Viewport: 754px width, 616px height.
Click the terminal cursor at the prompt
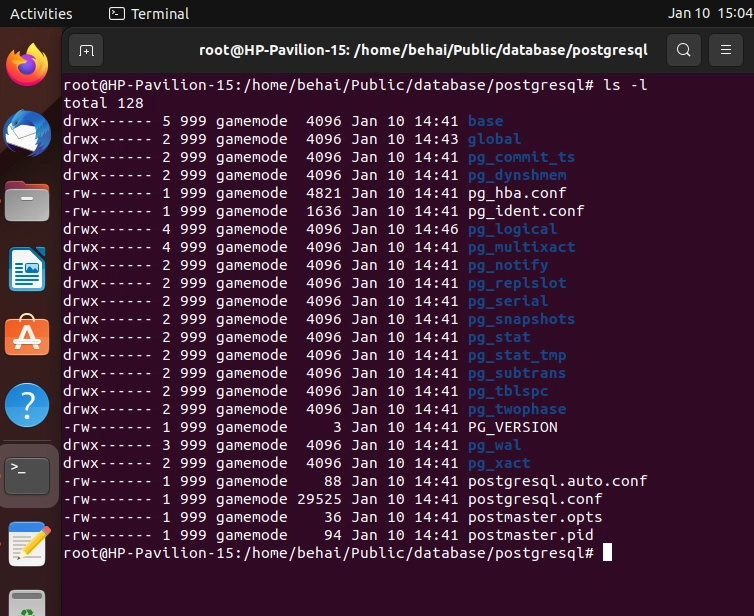click(x=607, y=553)
